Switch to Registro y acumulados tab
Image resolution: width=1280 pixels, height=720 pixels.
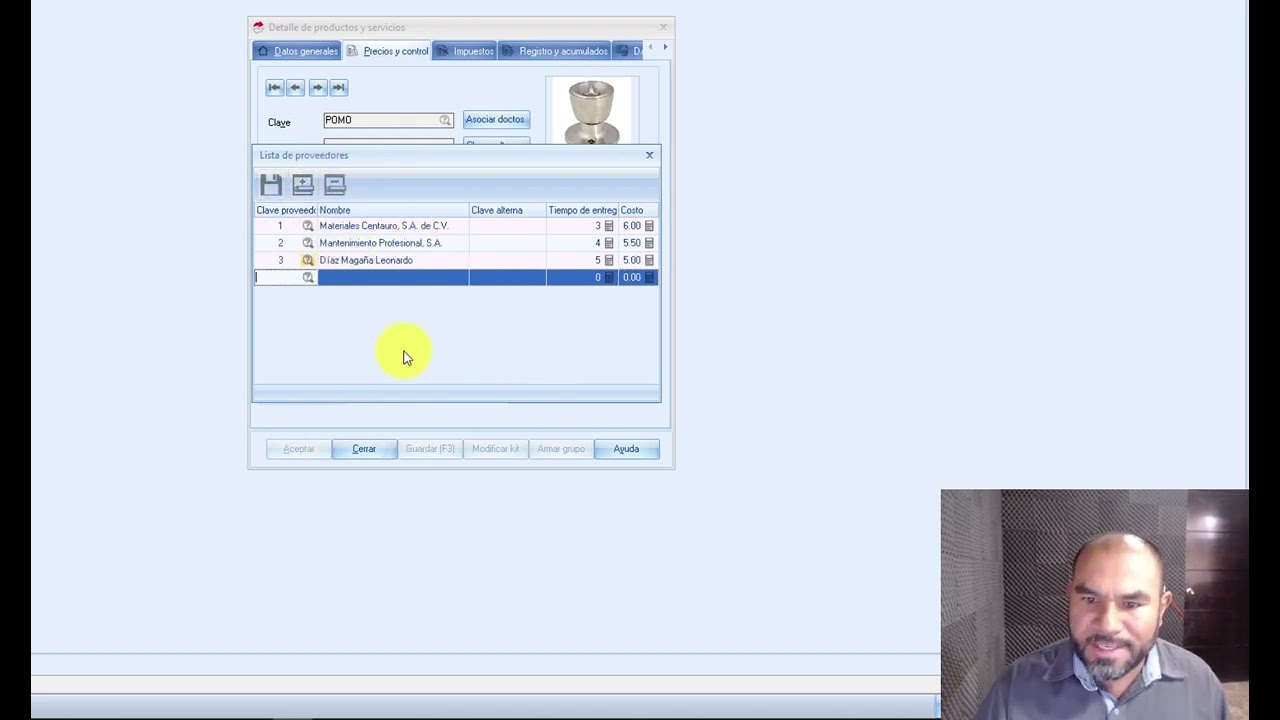(554, 51)
